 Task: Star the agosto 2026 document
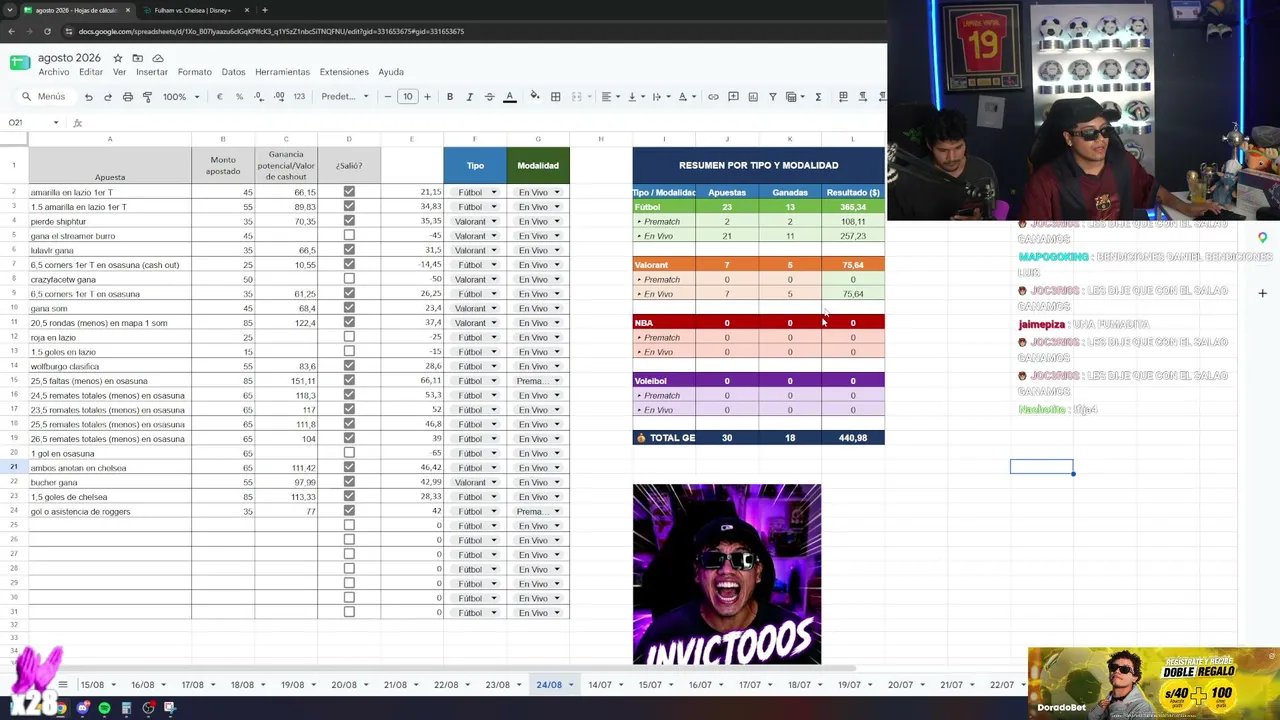(117, 58)
